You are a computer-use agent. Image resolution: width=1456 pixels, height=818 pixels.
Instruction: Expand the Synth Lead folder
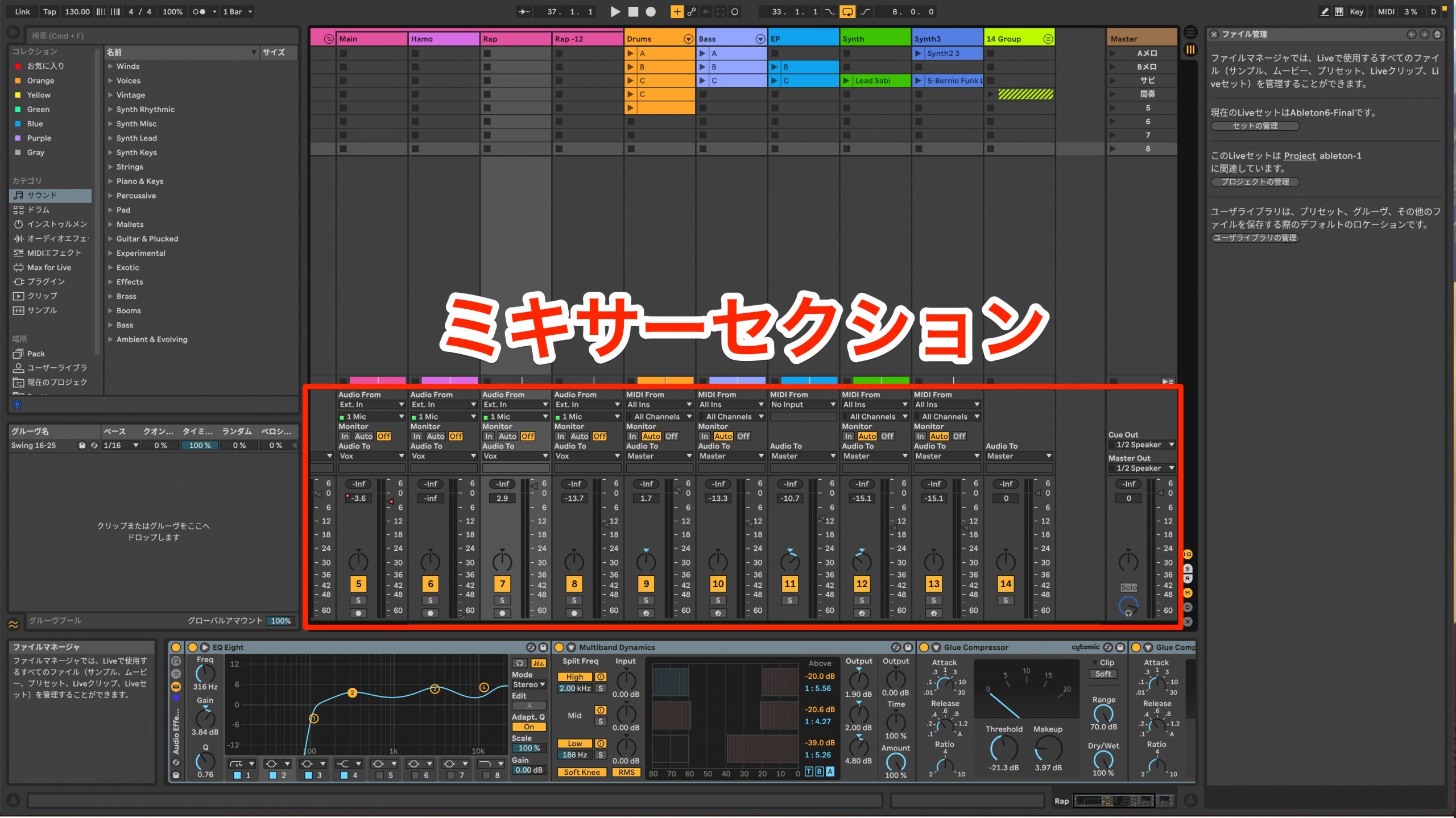[110, 138]
